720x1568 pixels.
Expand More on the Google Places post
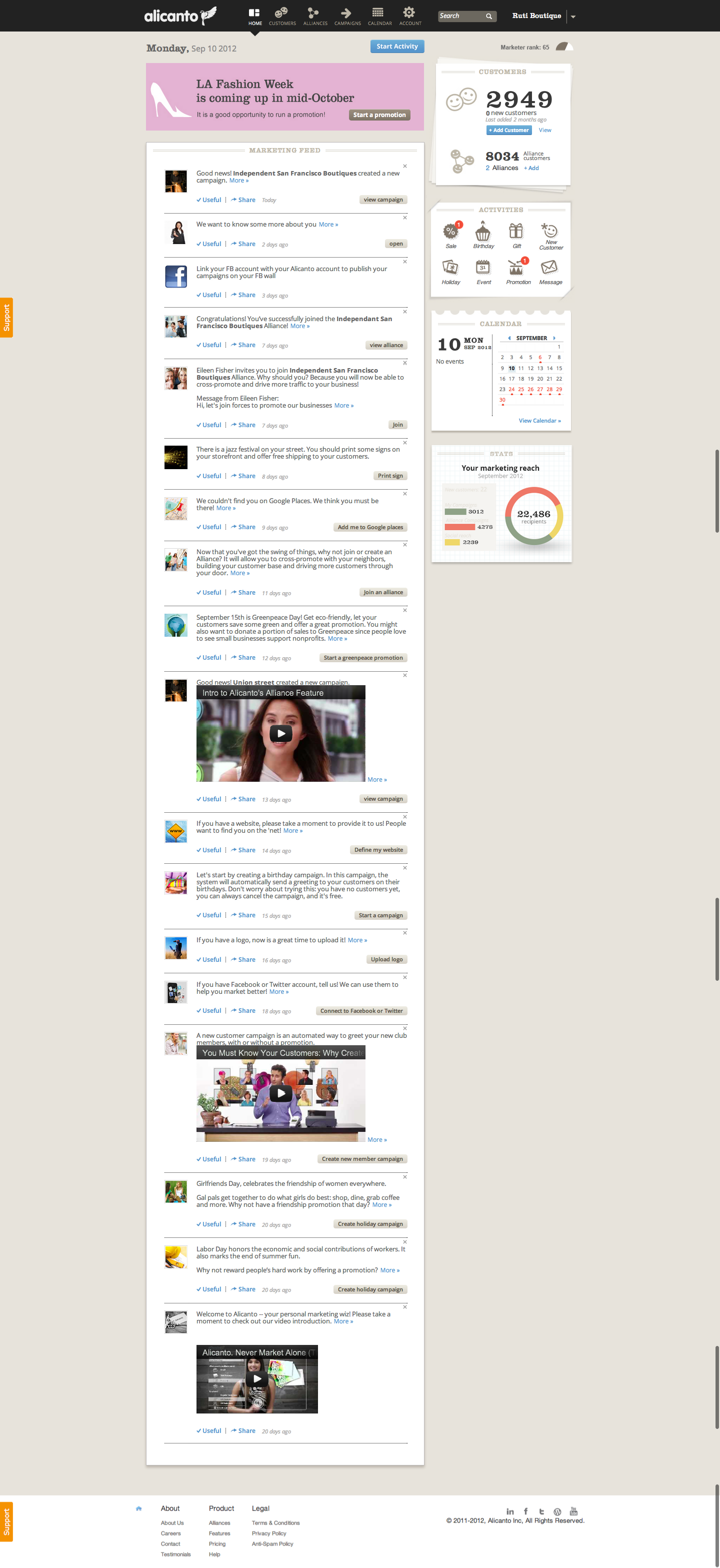tap(226, 508)
